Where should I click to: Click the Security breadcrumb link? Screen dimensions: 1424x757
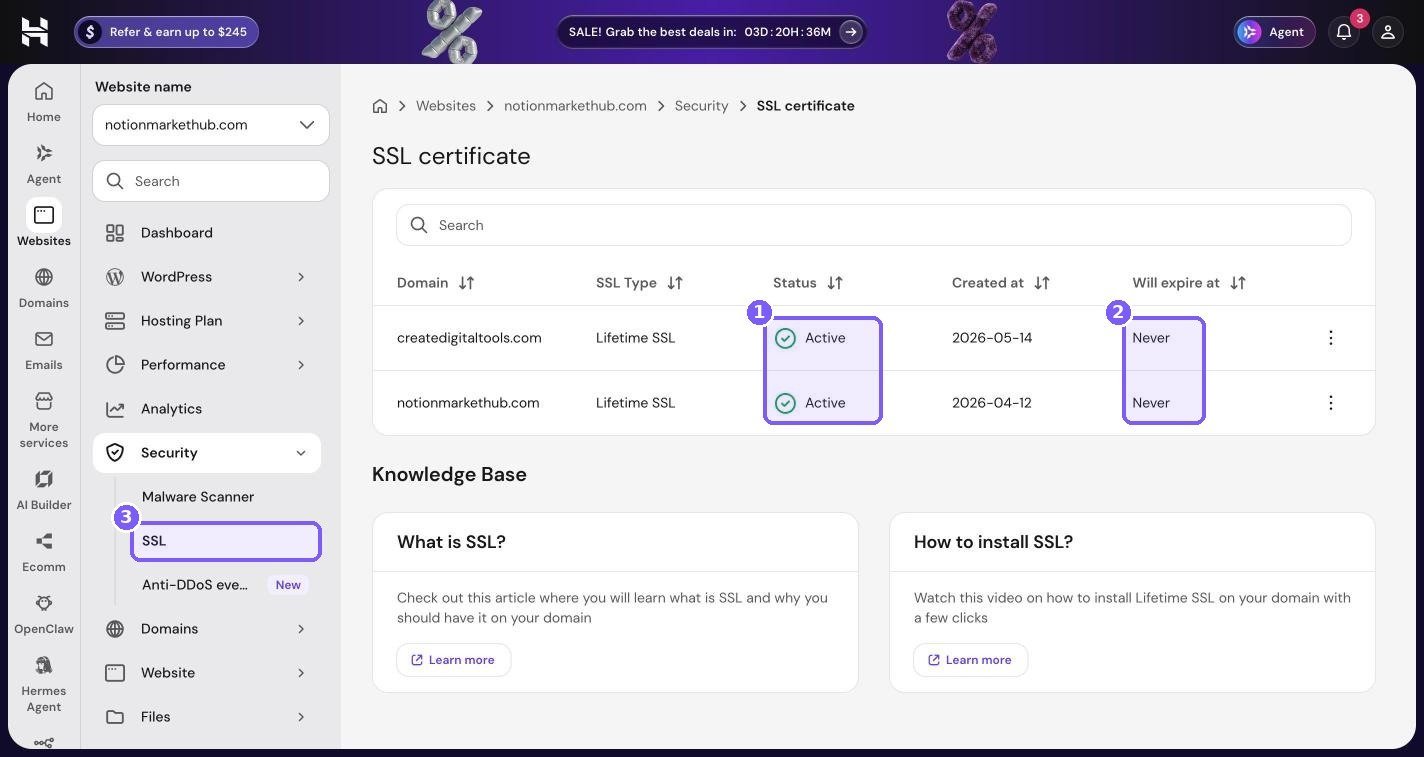(701, 106)
